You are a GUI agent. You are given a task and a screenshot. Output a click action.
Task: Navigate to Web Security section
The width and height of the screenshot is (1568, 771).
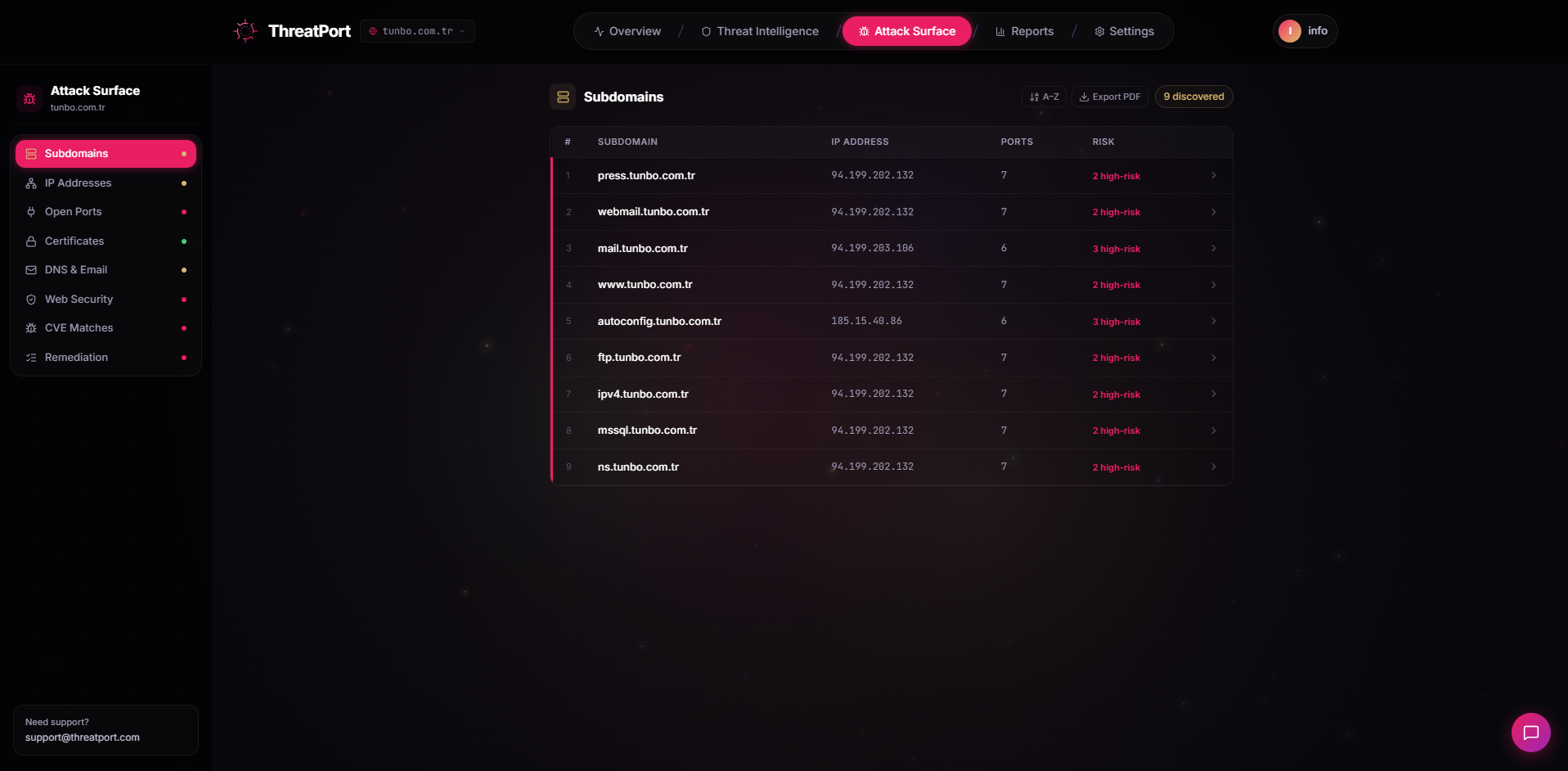106,300
